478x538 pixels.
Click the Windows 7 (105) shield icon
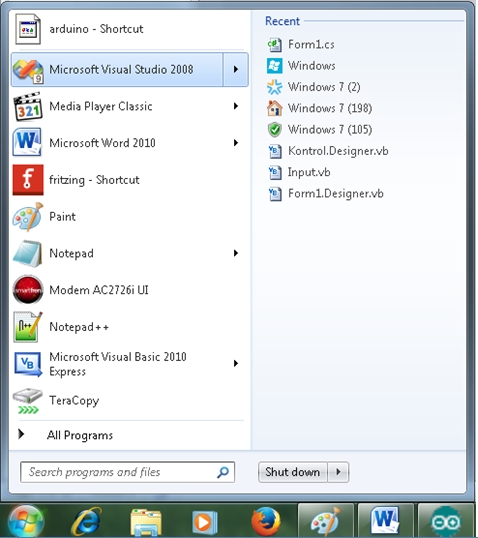pos(275,130)
